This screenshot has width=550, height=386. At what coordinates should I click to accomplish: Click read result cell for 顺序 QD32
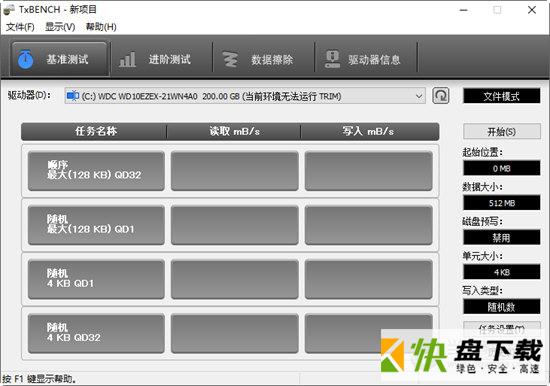click(x=235, y=171)
